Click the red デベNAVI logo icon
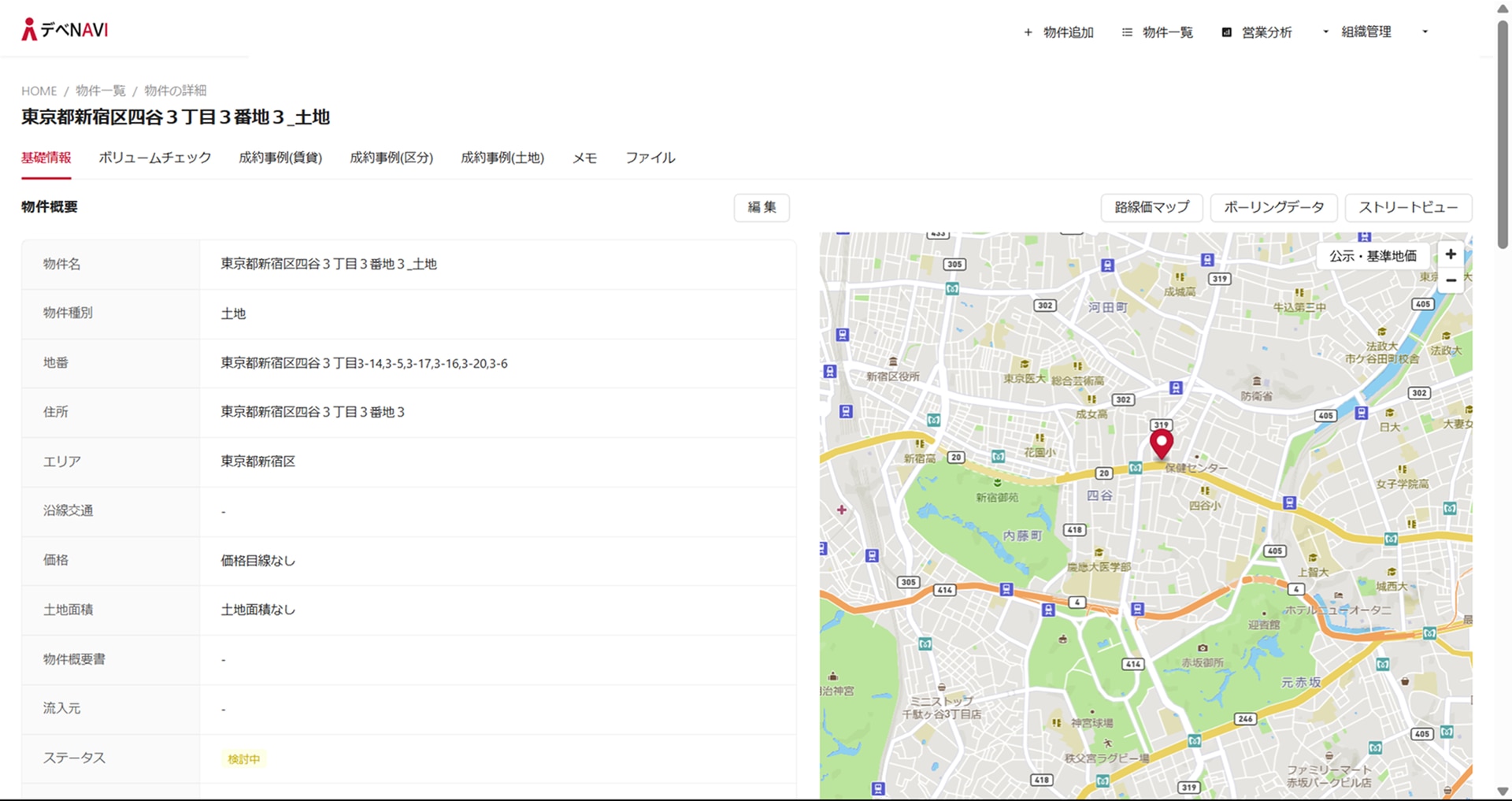 click(30, 28)
